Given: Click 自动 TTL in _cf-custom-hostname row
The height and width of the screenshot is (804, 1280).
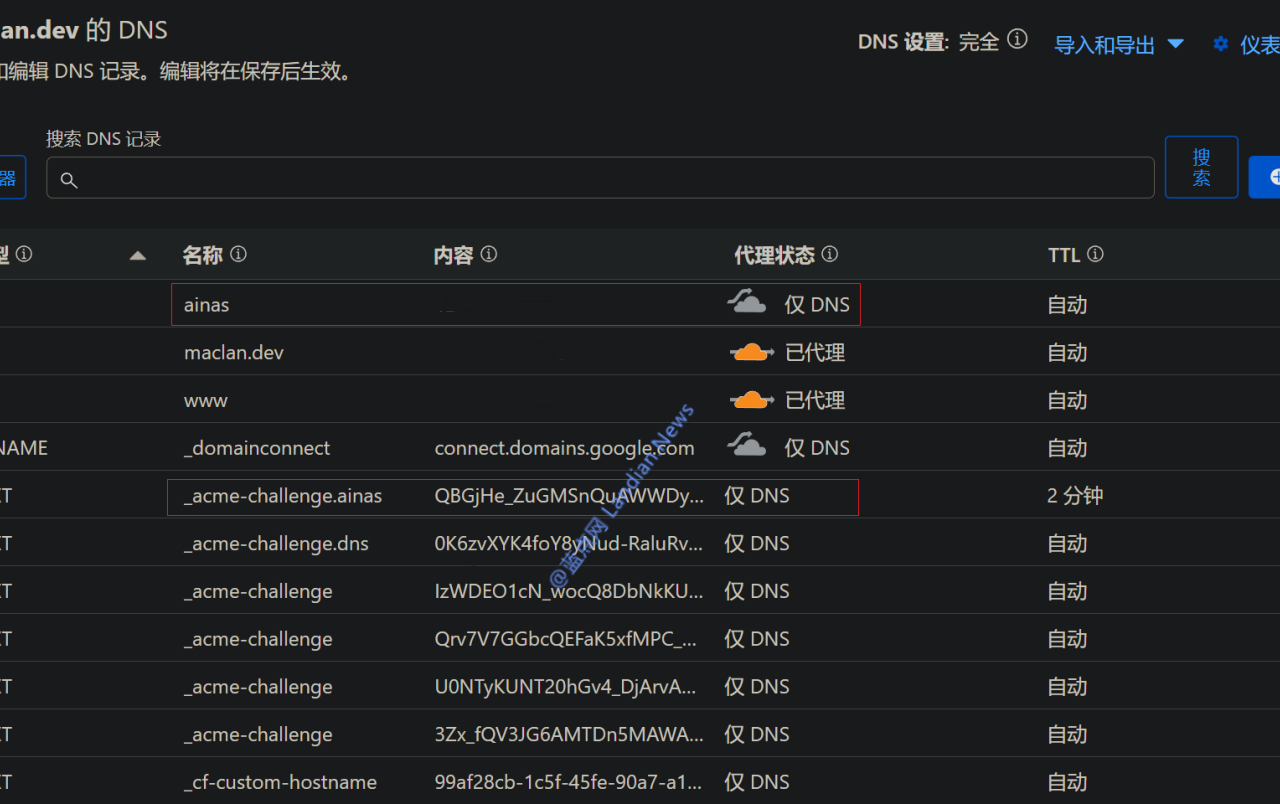Looking at the screenshot, I should 1067,783.
